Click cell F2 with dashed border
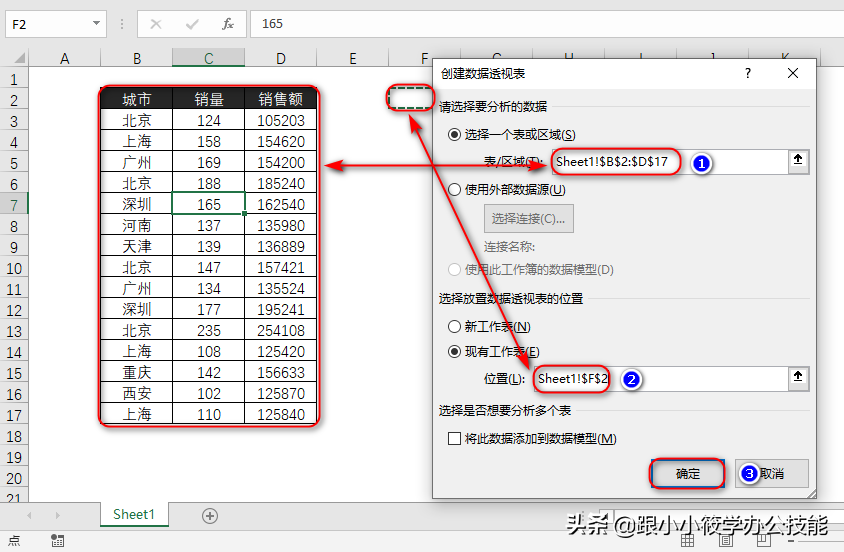The height and width of the screenshot is (552, 844). pyautogui.click(x=410, y=98)
